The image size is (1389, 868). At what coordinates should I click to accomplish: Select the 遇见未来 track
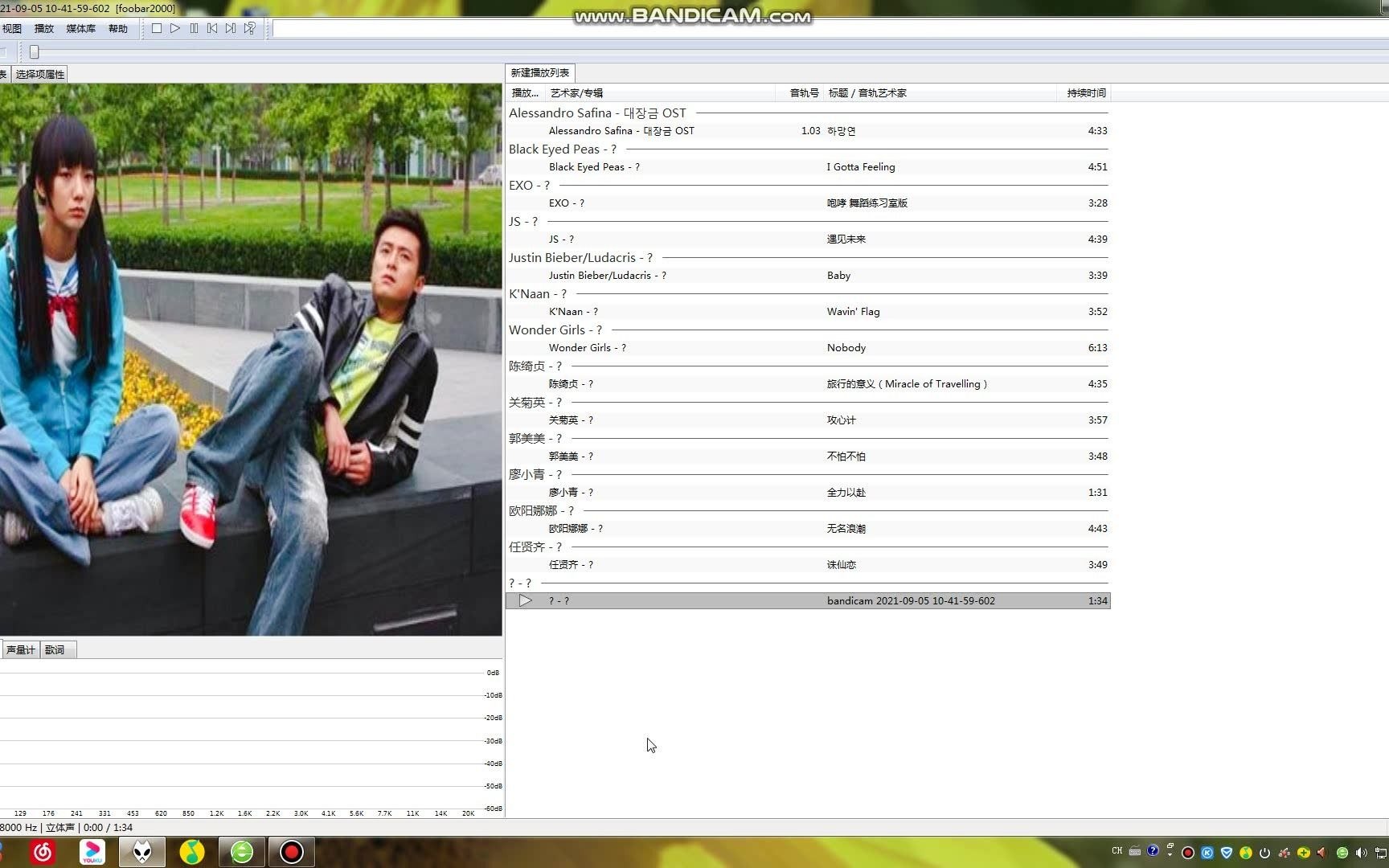808,240
